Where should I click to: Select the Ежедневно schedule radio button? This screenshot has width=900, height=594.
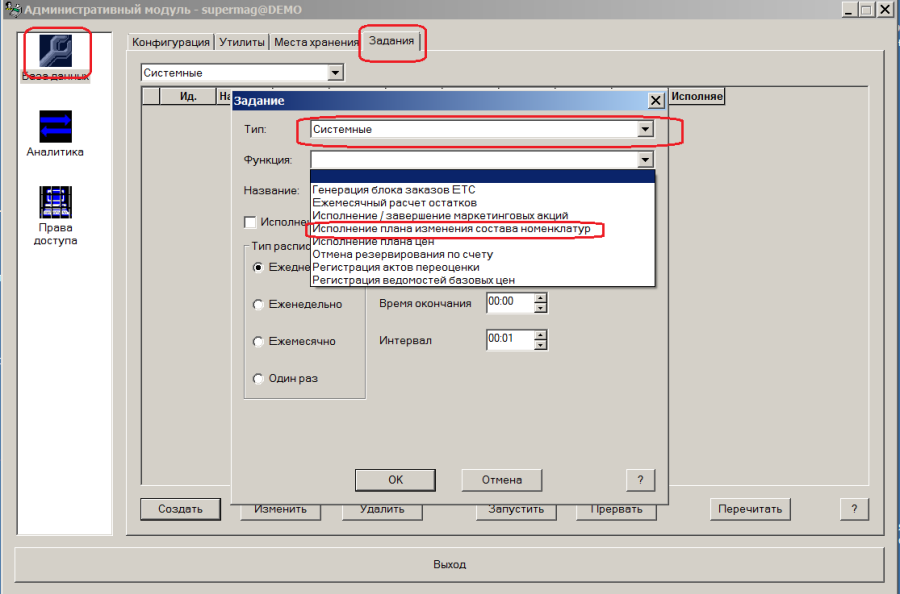258,267
